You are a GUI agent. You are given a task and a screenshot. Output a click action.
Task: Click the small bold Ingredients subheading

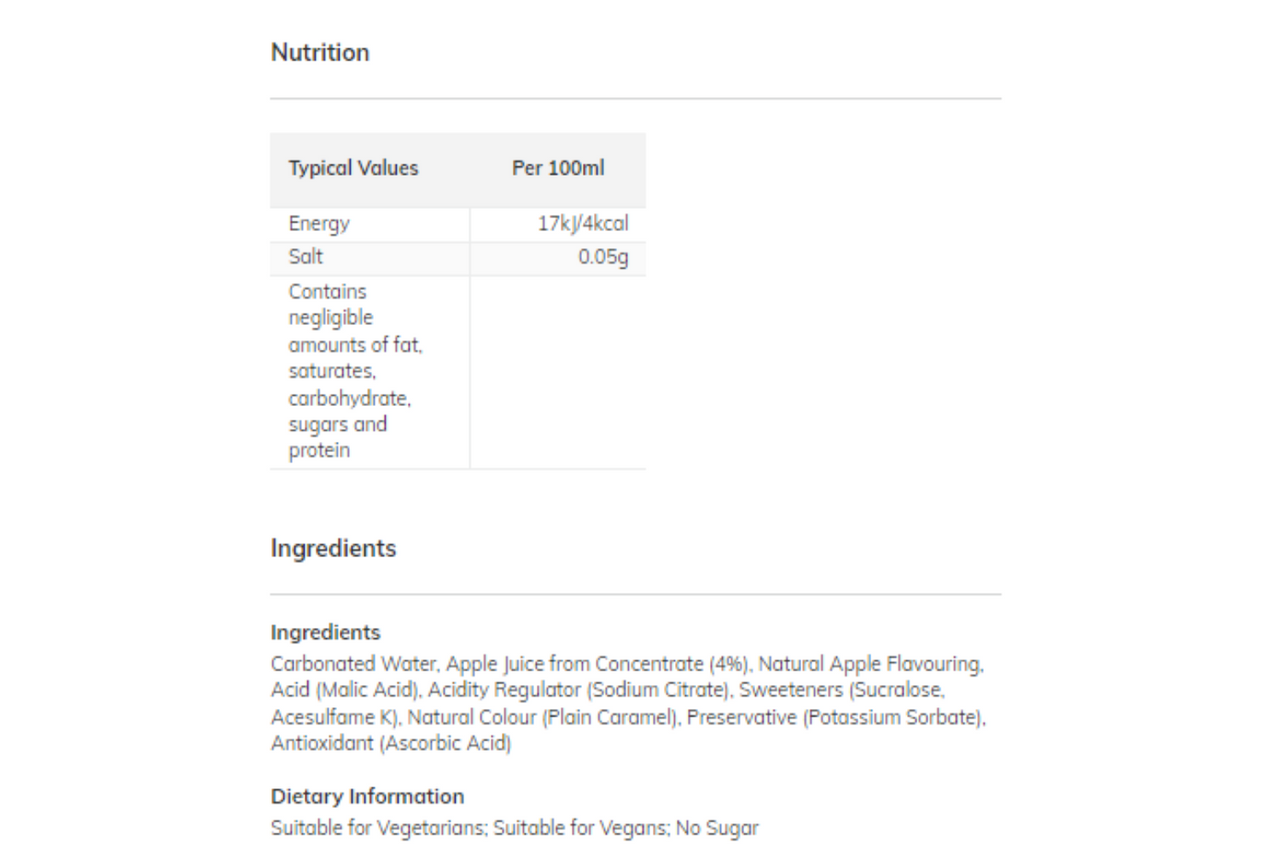(325, 633)
